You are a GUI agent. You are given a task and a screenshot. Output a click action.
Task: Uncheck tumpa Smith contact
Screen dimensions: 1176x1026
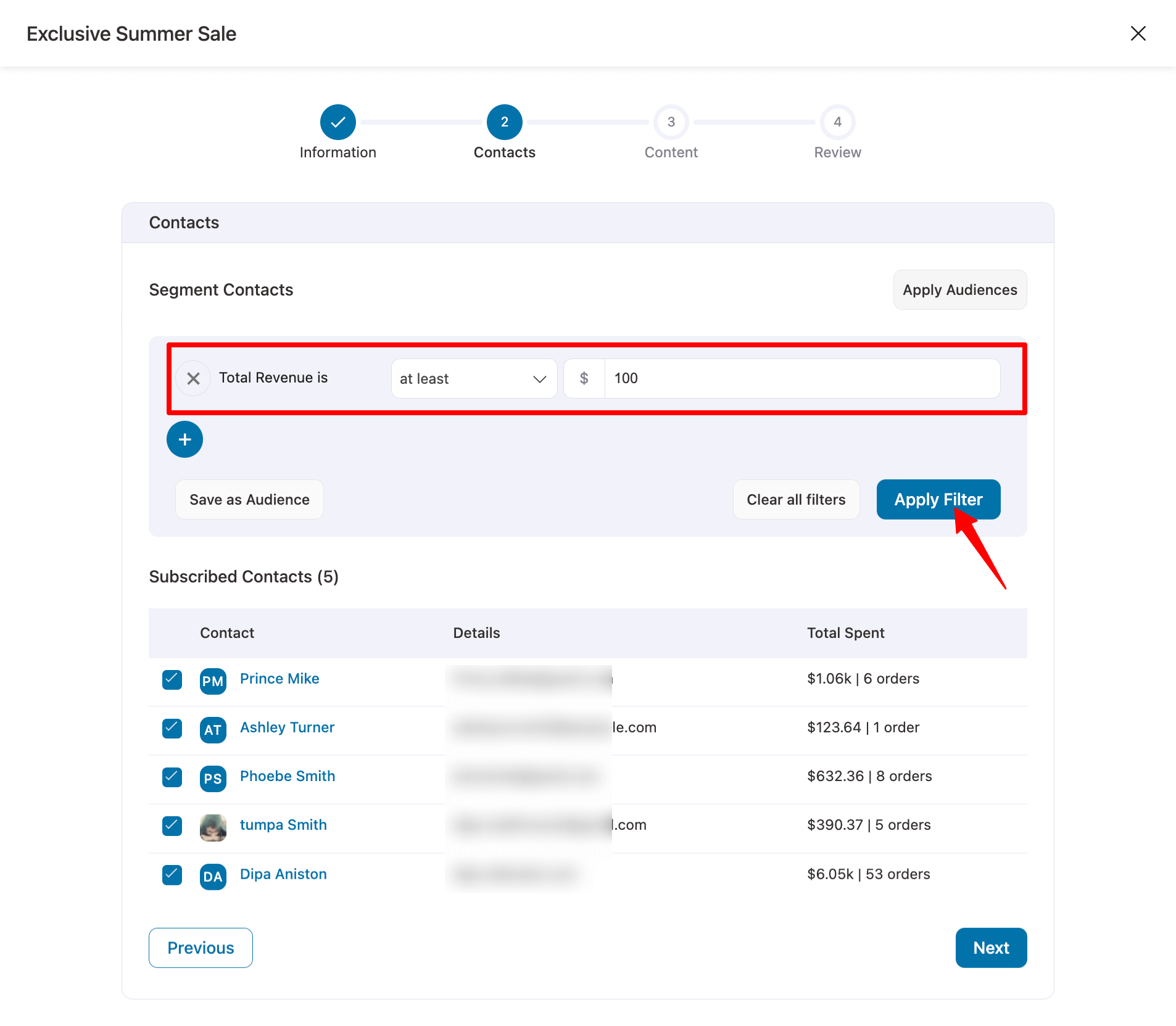click(x=172, y=825)
